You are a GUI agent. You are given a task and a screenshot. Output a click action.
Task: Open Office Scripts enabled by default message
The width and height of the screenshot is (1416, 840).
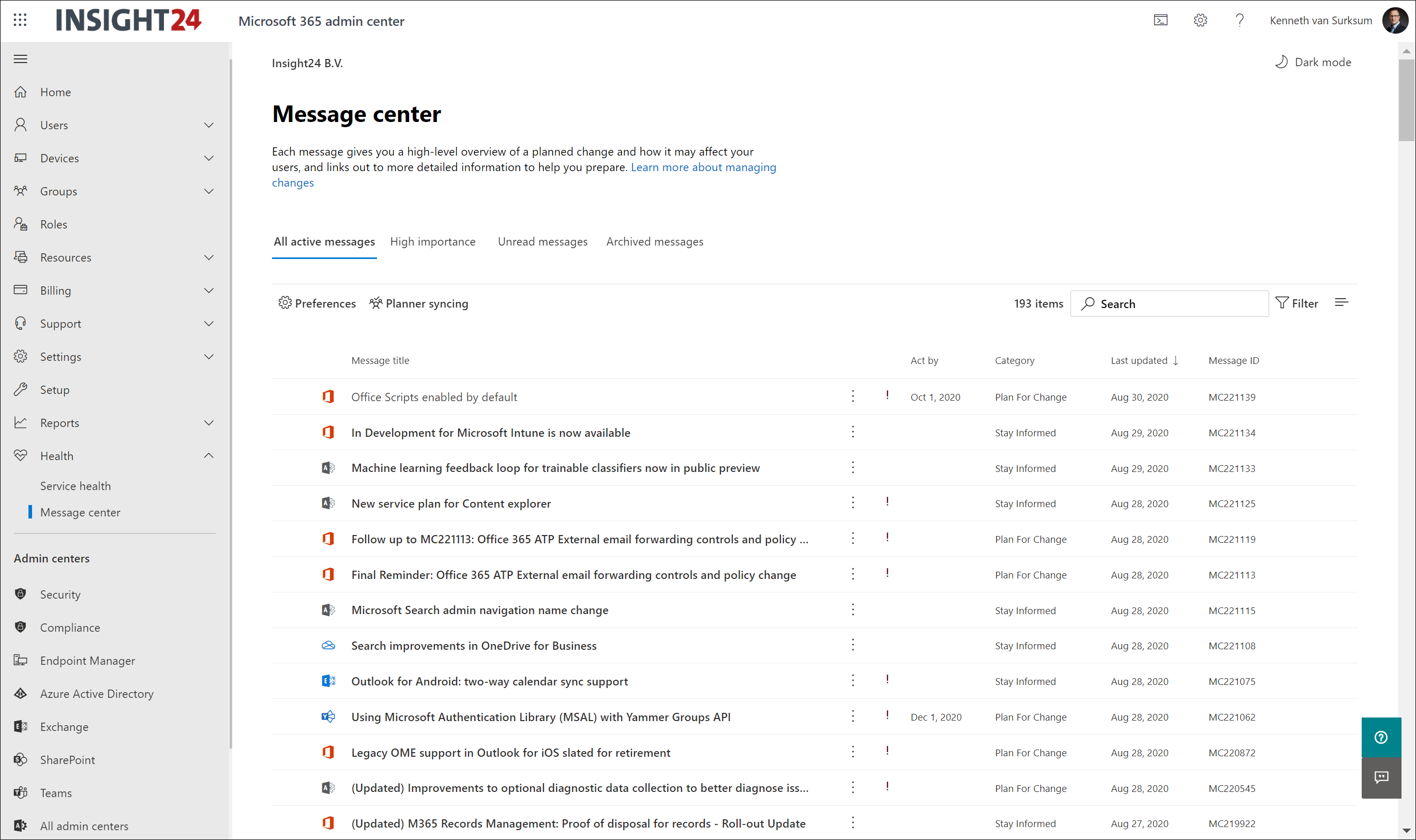pos(434,398)
